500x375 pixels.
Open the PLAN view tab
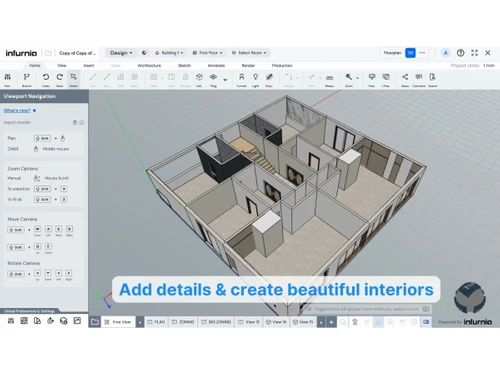156,322
